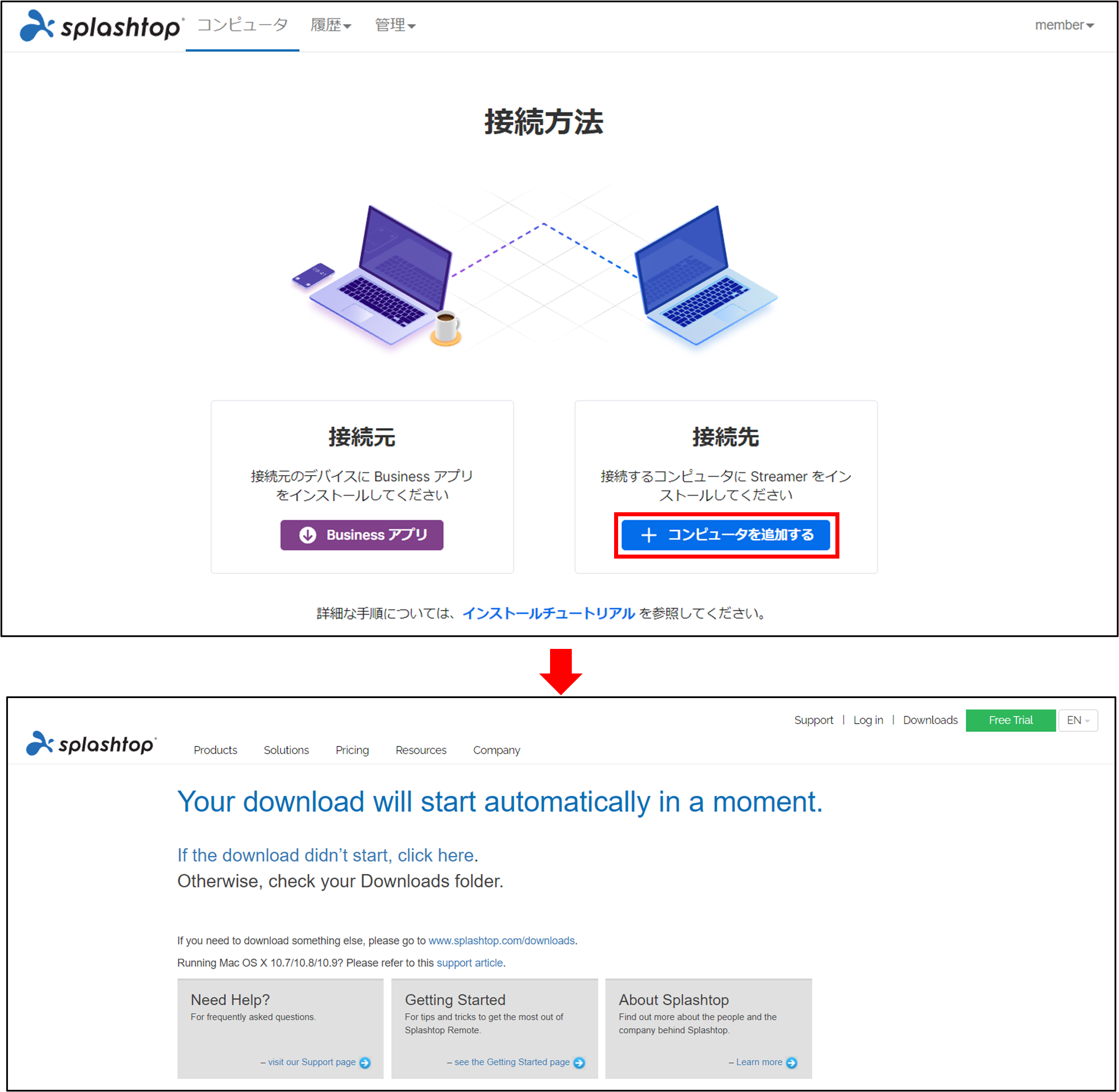Viewport: 1119px width, 1092px height.
Task: Click the plus icon on the add computer button
Action: pos(648,535)
